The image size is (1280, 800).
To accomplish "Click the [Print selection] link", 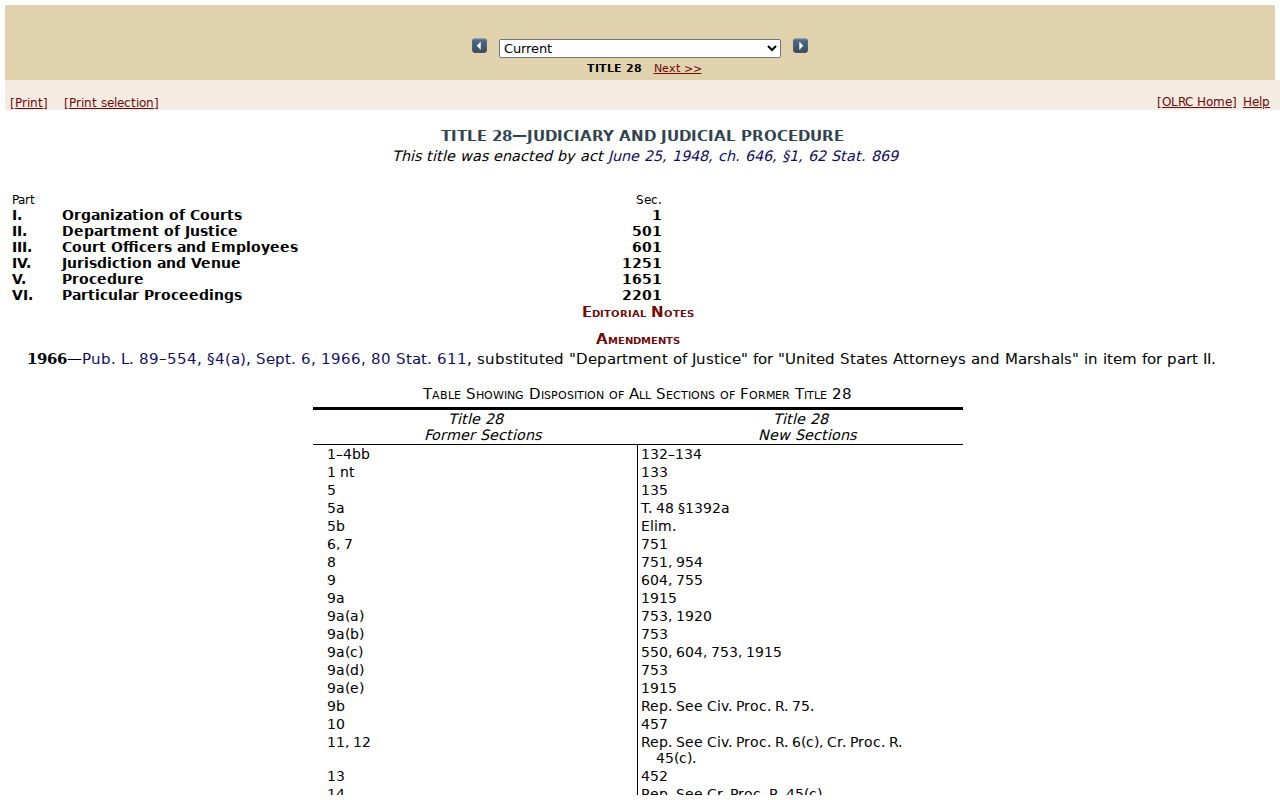I will click(x=111, y=103).
